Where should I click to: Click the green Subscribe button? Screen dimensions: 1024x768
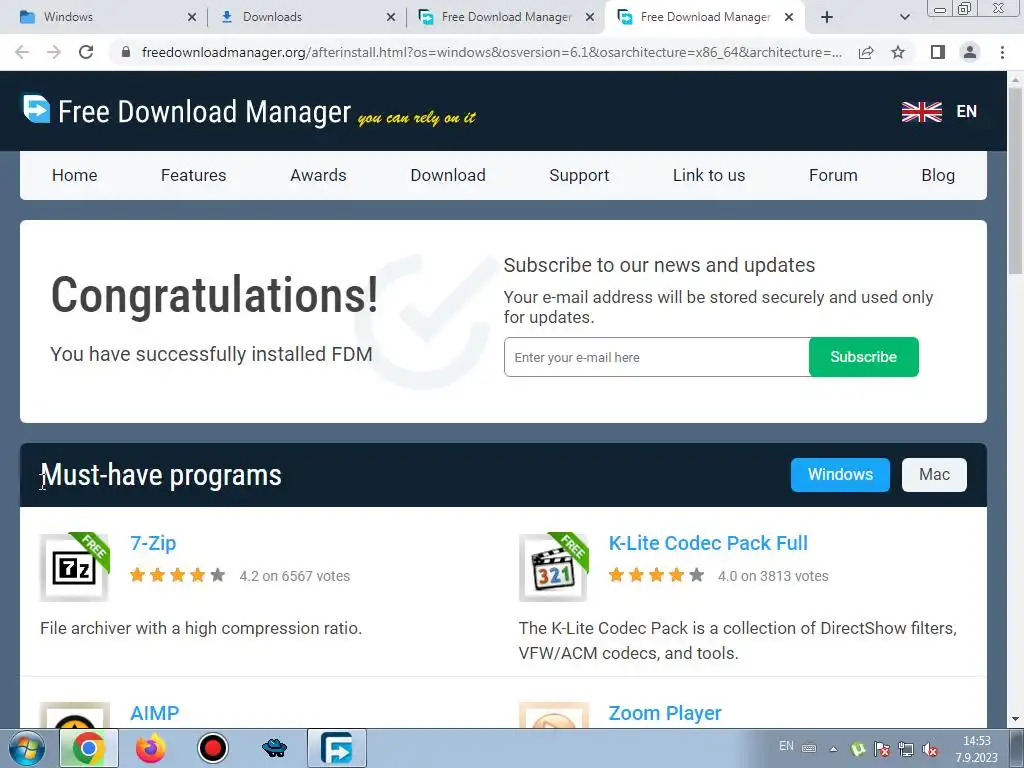pyautogui.click(x=863, y=357)
